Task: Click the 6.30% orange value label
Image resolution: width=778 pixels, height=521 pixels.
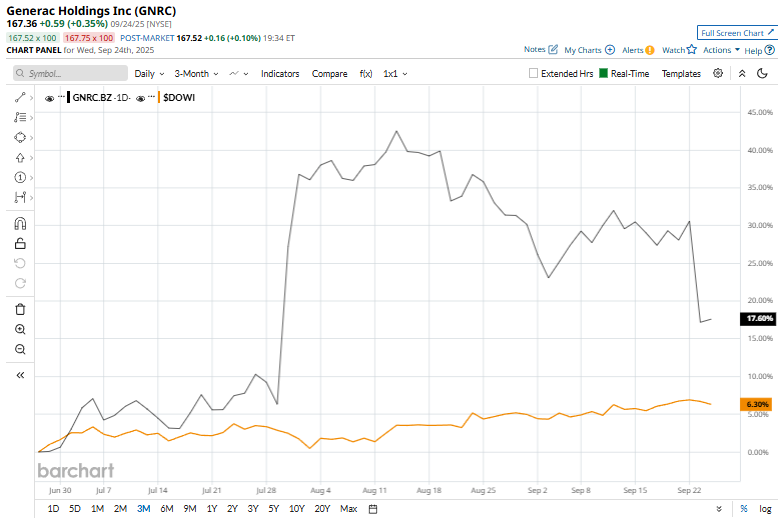Action: 757,404
